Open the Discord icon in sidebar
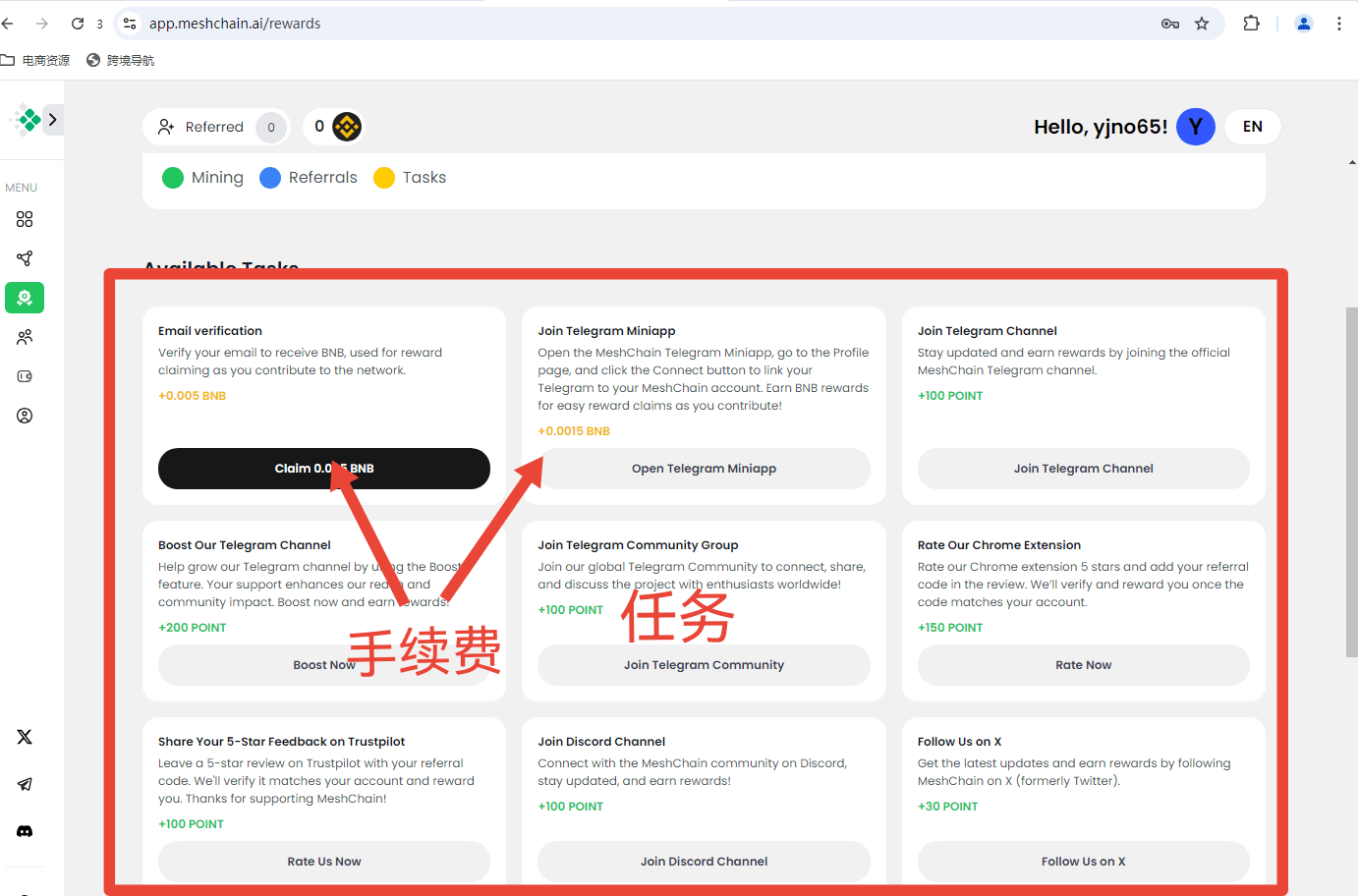 [x=25, y=831]
